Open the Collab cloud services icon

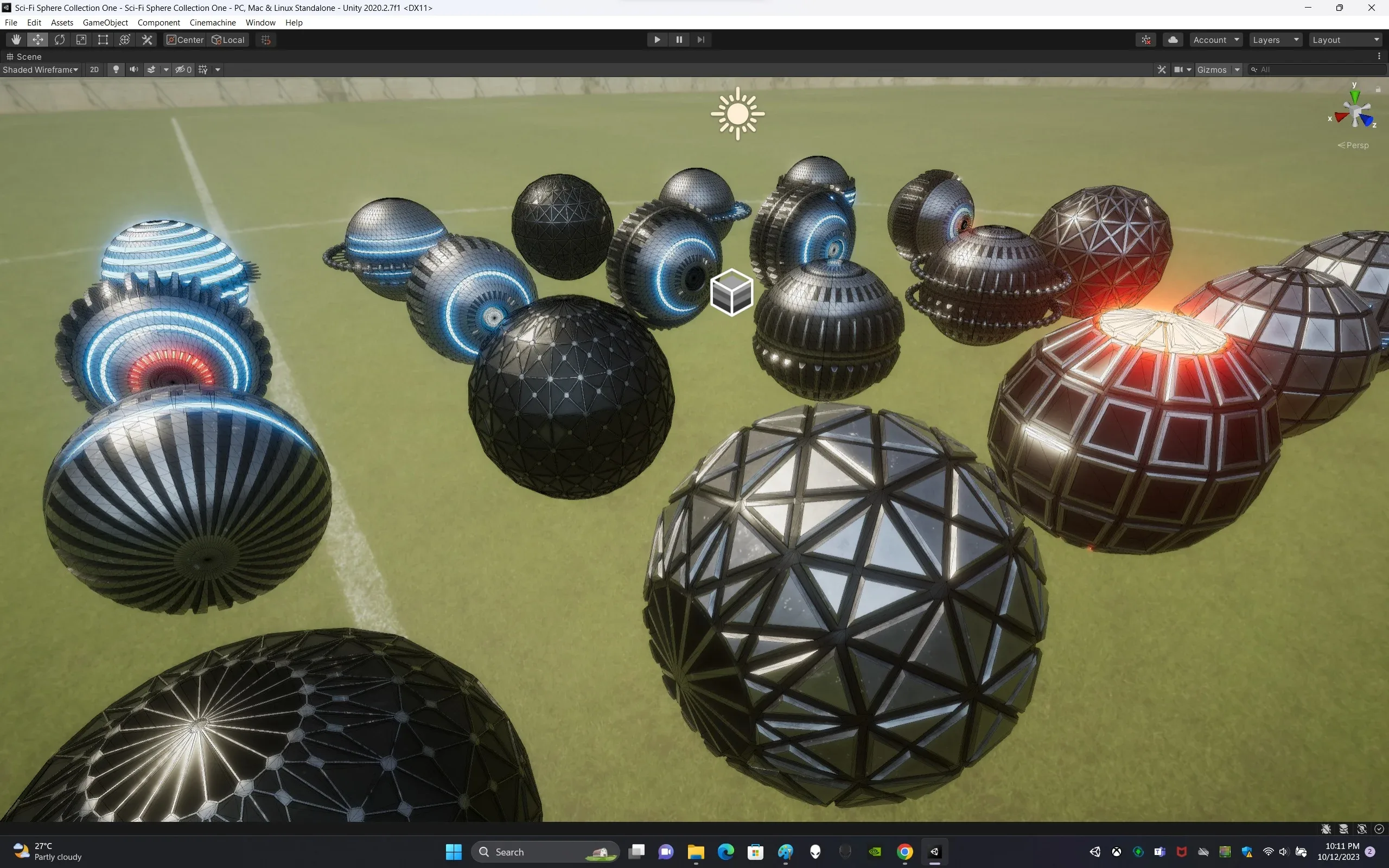coord(1173,40)
